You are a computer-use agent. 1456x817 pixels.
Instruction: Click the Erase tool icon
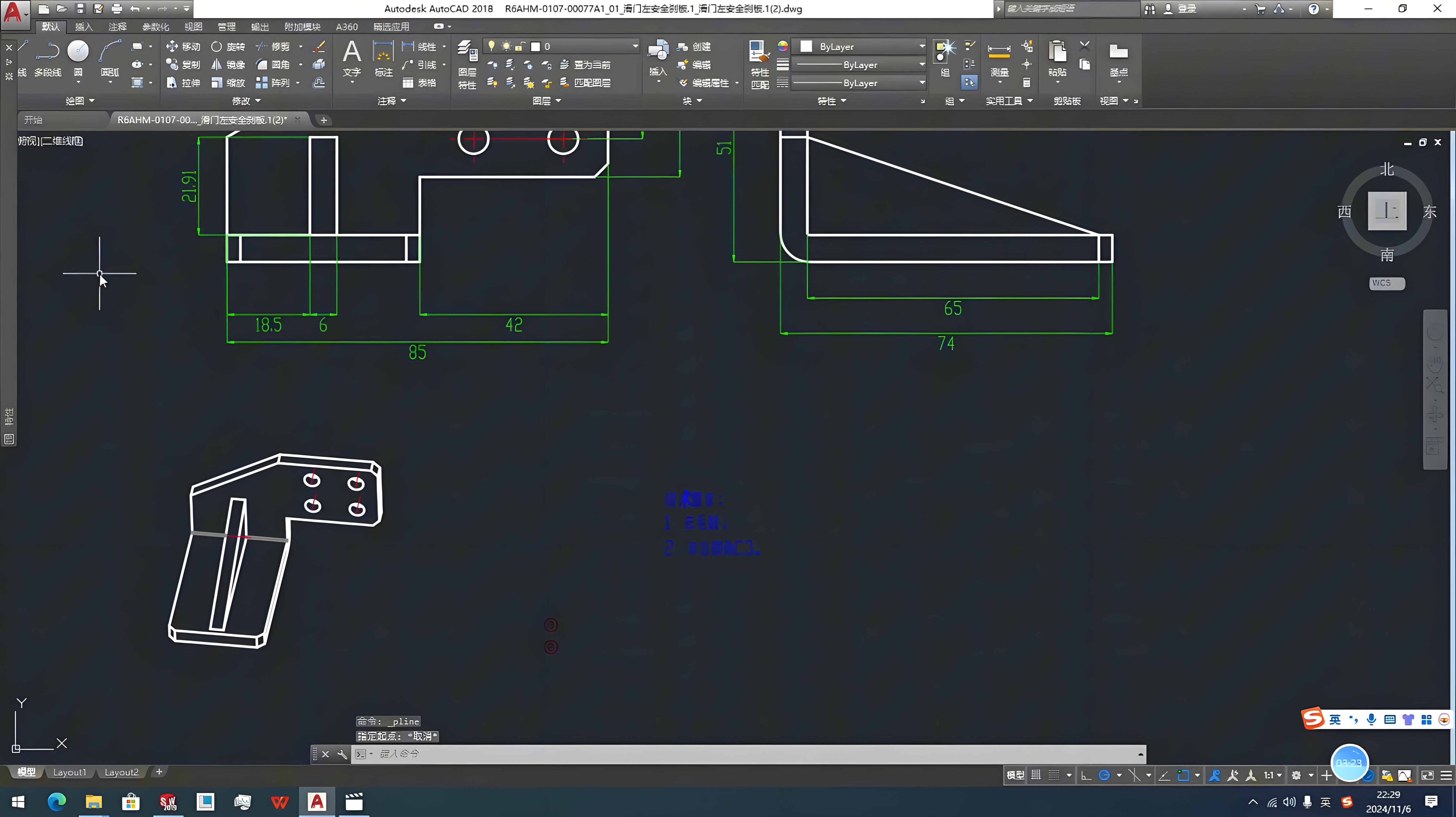(x=319, y=46)
